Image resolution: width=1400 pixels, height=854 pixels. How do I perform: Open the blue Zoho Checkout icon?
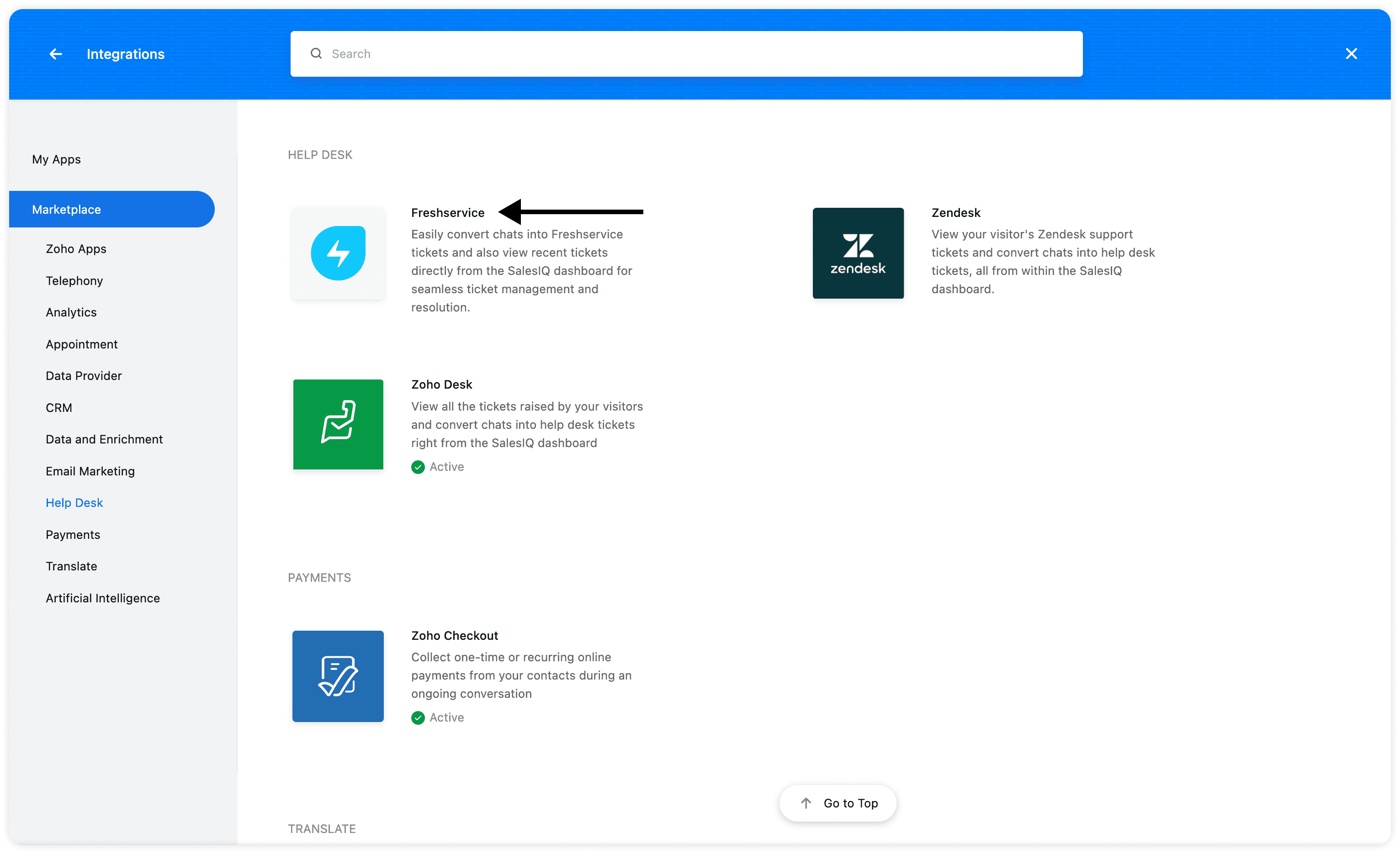point(338,676)
